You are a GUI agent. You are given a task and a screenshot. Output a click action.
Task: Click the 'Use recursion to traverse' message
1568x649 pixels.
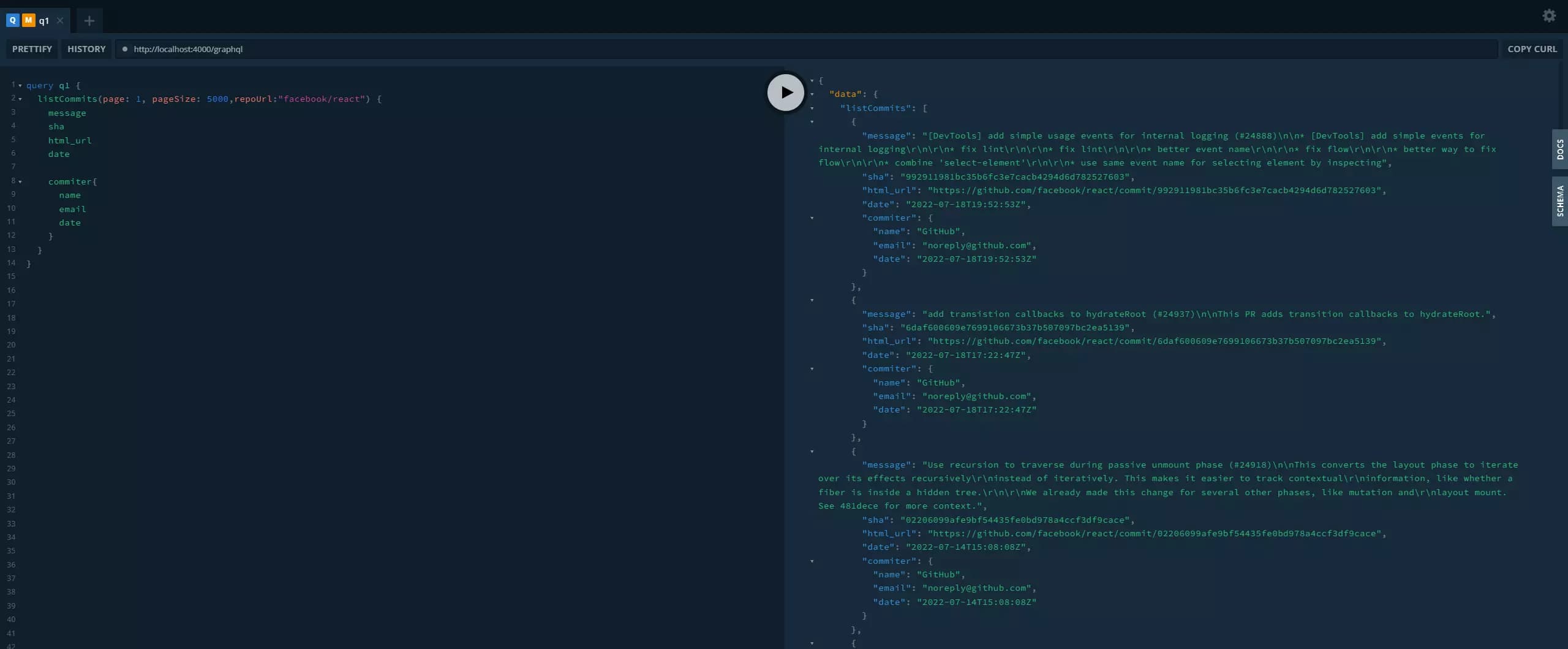click(1168, 485)
